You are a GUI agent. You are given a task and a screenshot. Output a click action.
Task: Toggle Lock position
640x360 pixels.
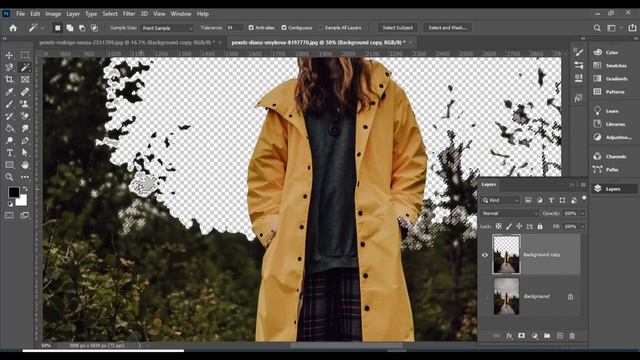click(x=519, y=226)
